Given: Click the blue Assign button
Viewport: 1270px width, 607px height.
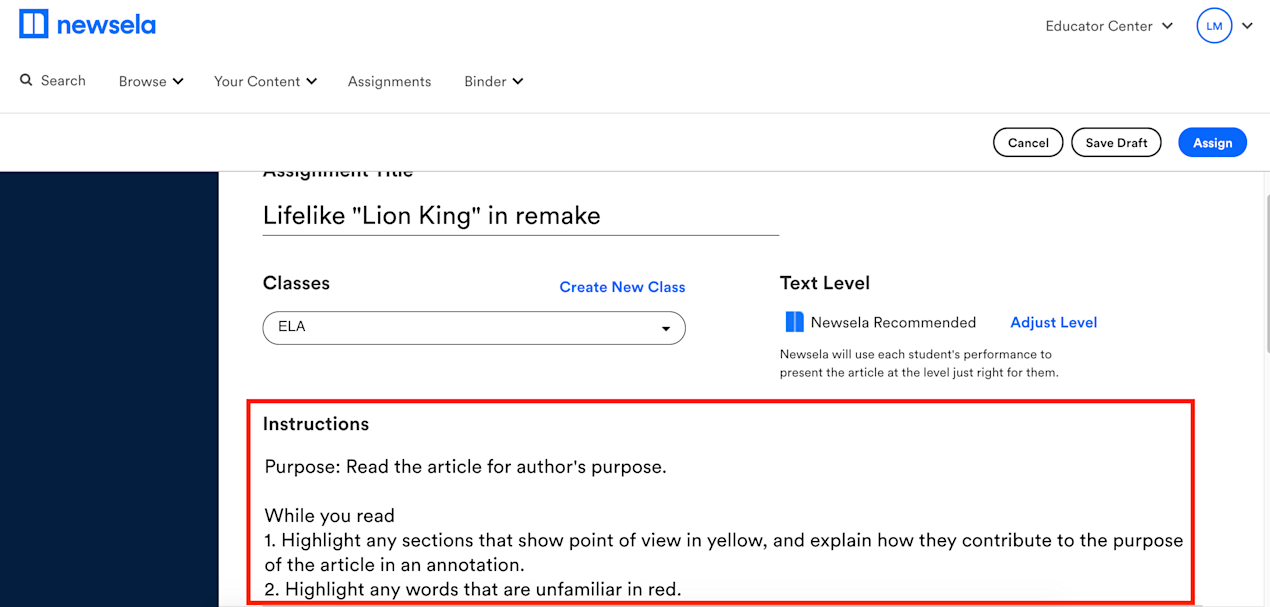Looking at the screenshot, I should [x=1212, y=143].
